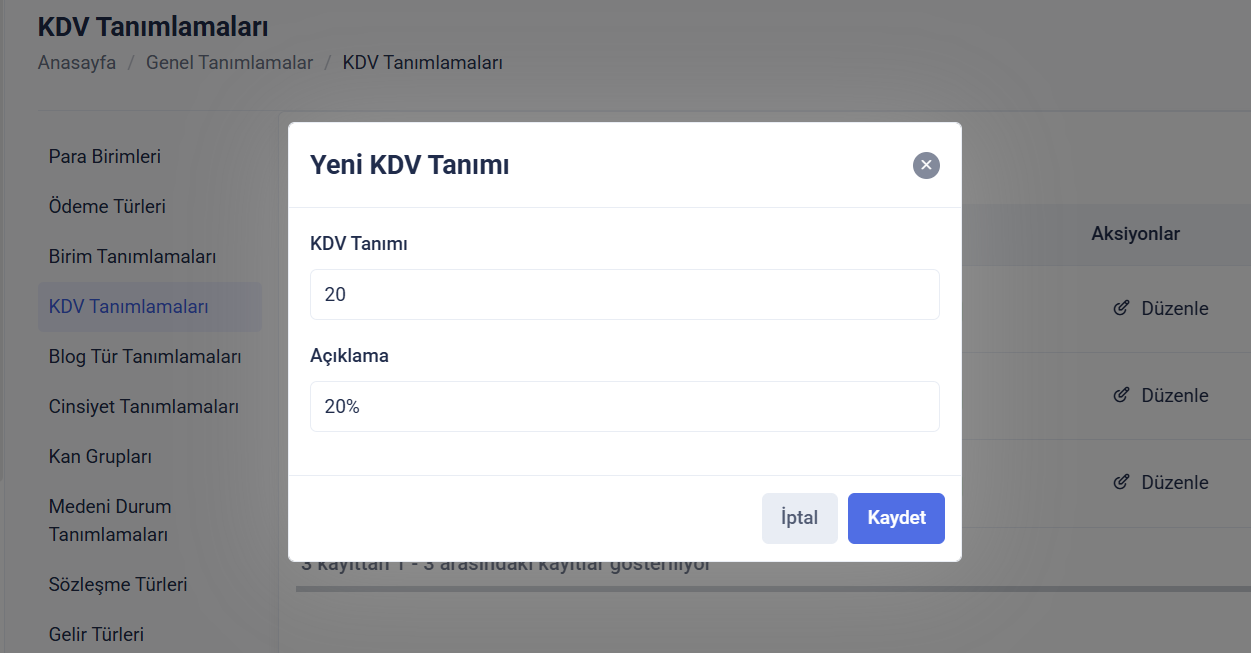
Task: Click the second row's Düzenle pencil icon
Action: (1121, 395)
